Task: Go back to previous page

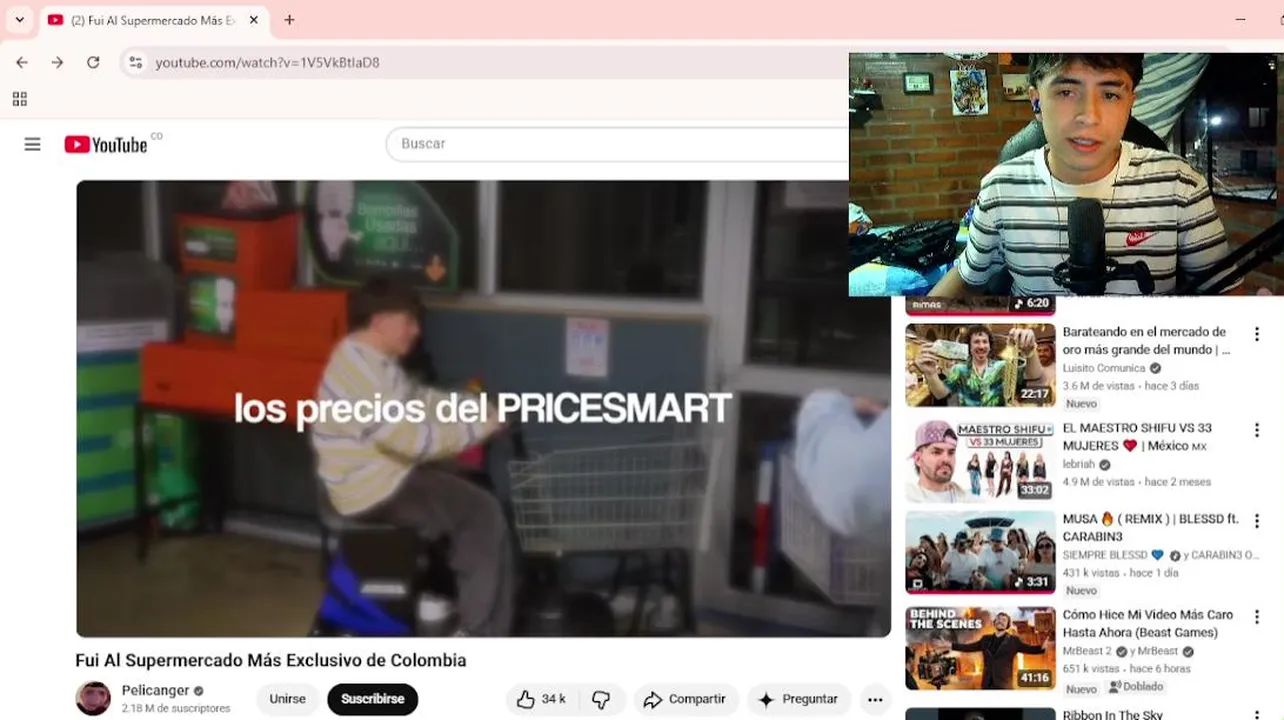Action: tap(22, 62)
